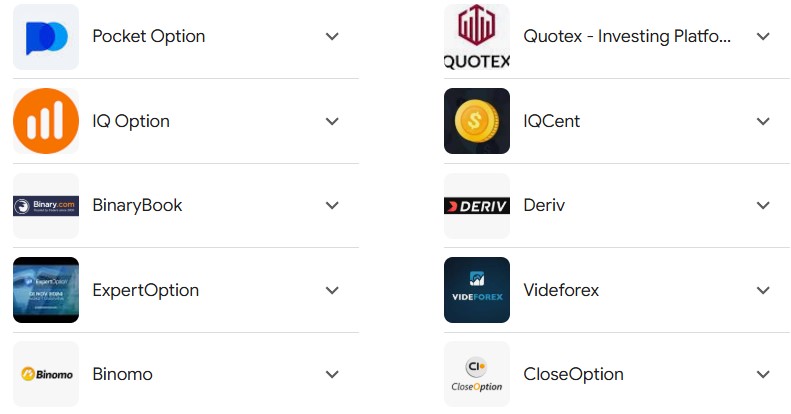Click the ExpertOption name text

click(x=145, y=290)
